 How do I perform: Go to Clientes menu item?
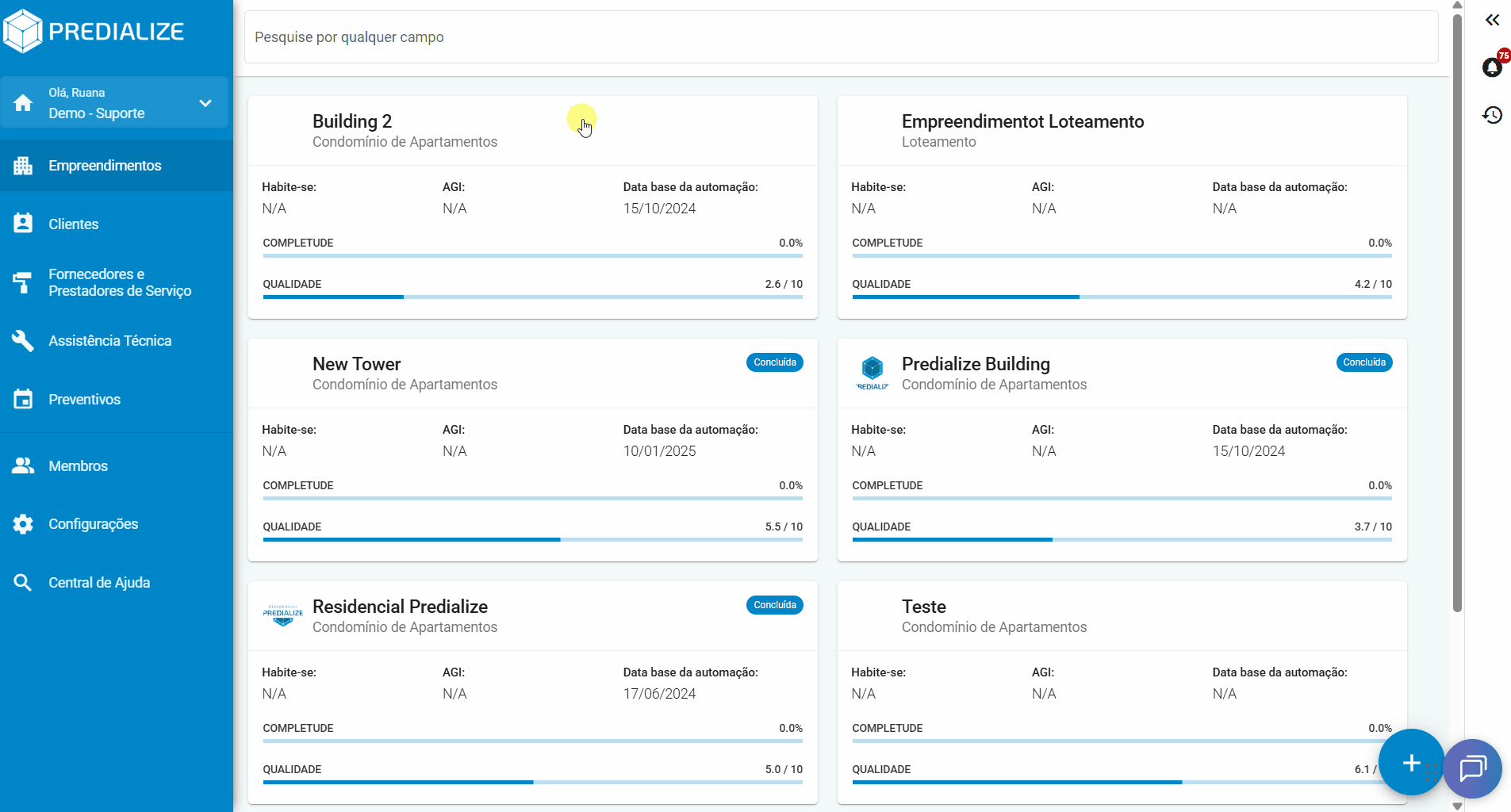(73, 224)
